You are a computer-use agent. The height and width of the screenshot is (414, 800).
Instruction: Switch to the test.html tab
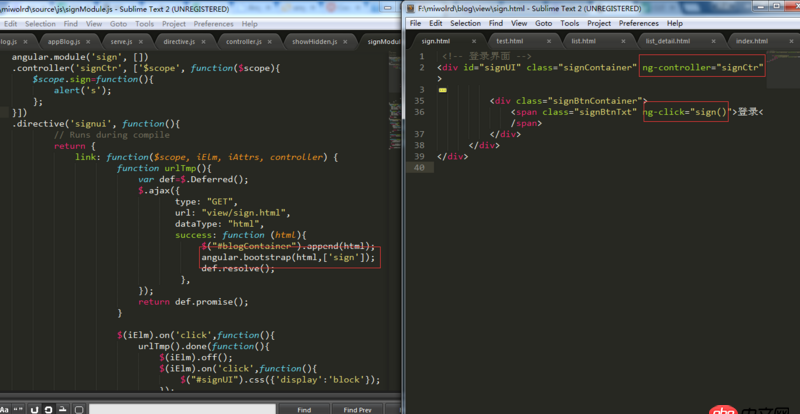[509, 41]
